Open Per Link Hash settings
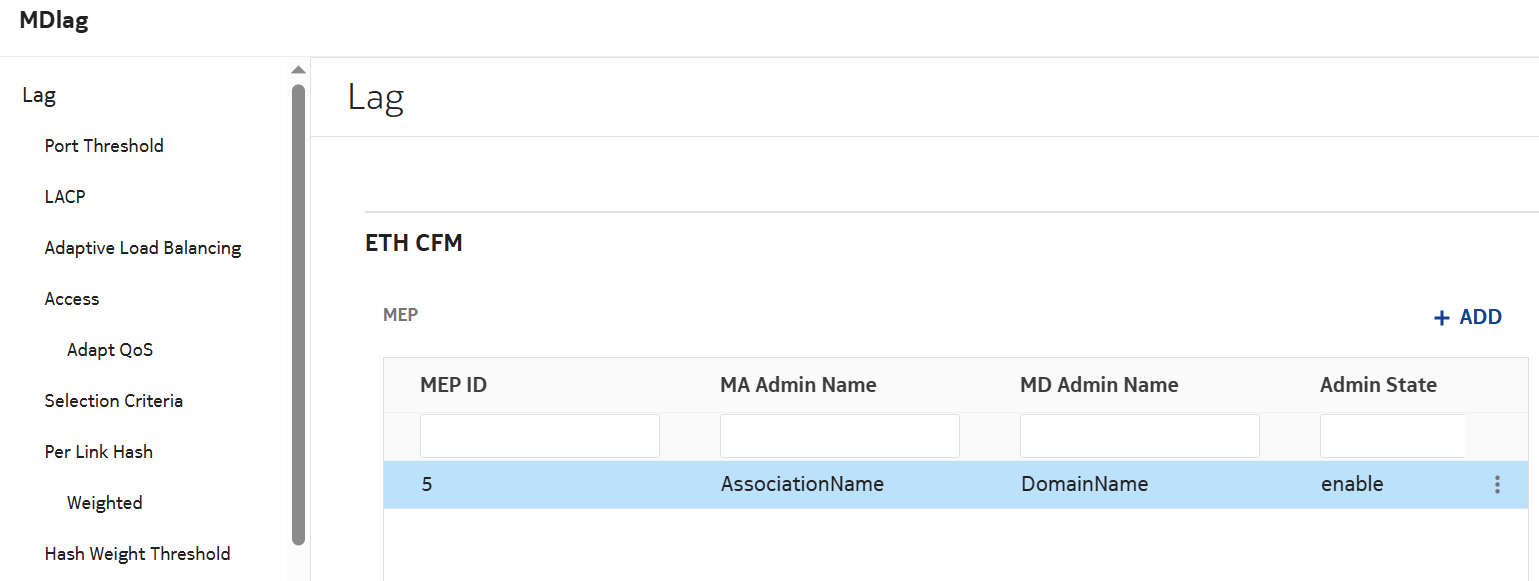The image size is (1539, 581). (x=99, y=452)
